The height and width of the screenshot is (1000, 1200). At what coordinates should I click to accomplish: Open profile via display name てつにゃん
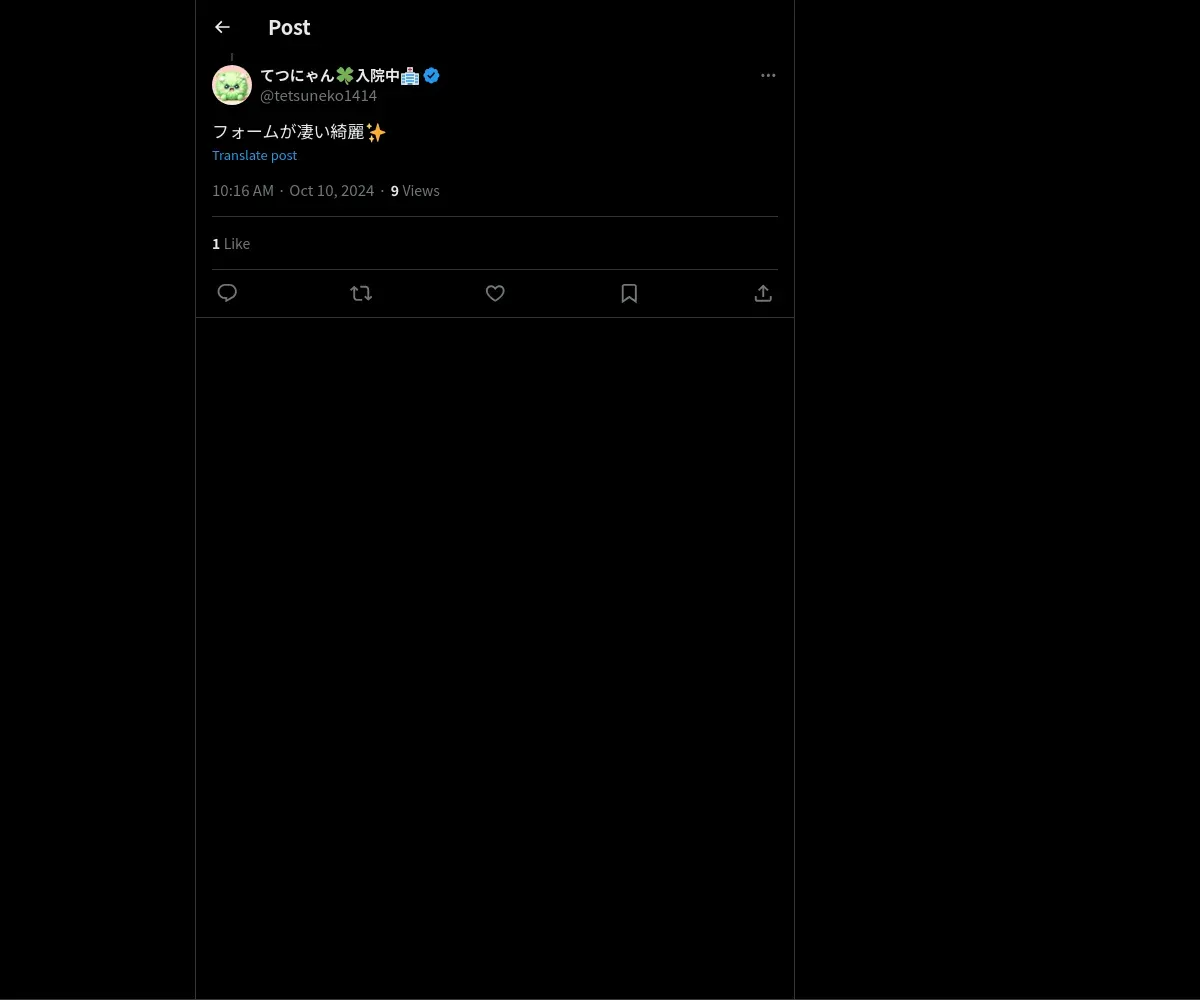point(297,75)
